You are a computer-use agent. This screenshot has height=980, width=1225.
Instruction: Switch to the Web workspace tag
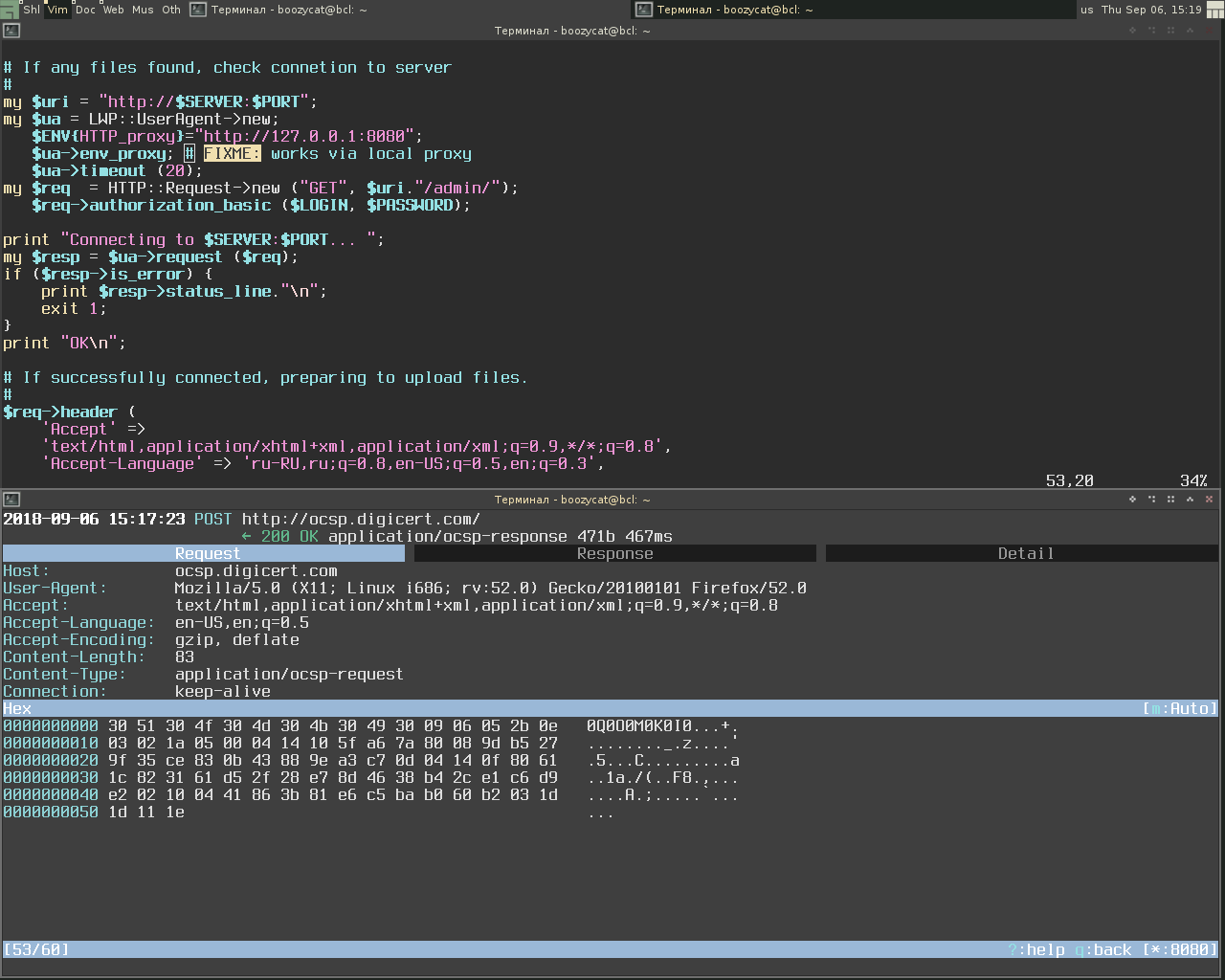[x=113, y=10]
